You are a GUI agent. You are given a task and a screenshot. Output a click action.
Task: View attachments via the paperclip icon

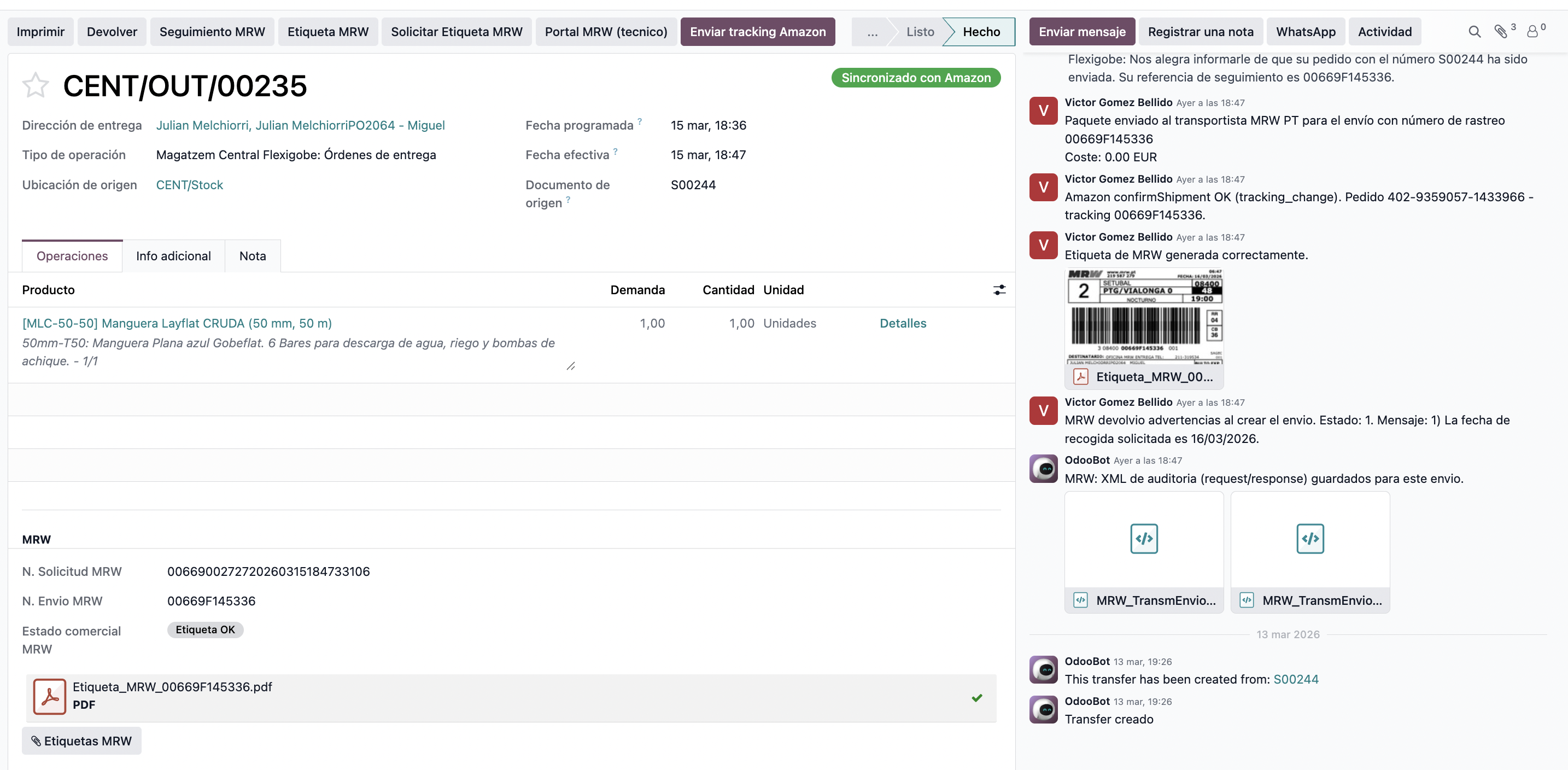pyautogui.click(x=1502, y=32)
